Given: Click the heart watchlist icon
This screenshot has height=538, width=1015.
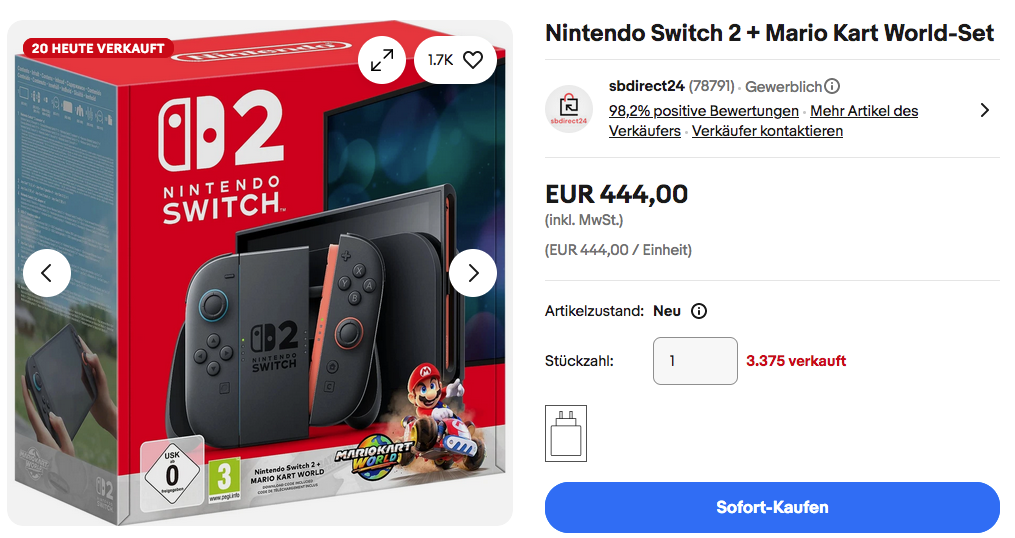Looking at the screenshot, I should click(x=473, y=60).
